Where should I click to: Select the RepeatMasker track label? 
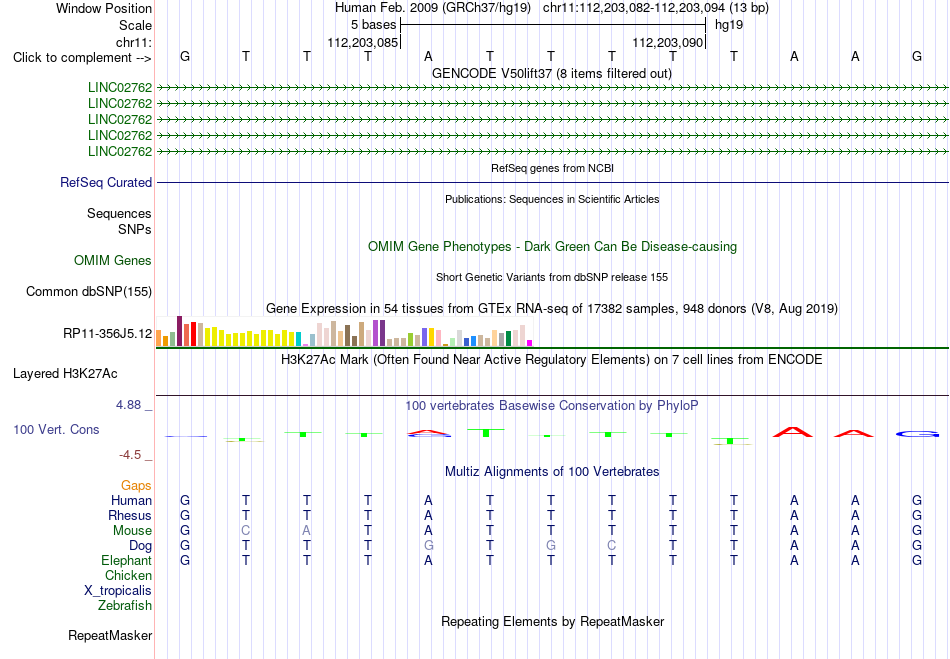110,635
